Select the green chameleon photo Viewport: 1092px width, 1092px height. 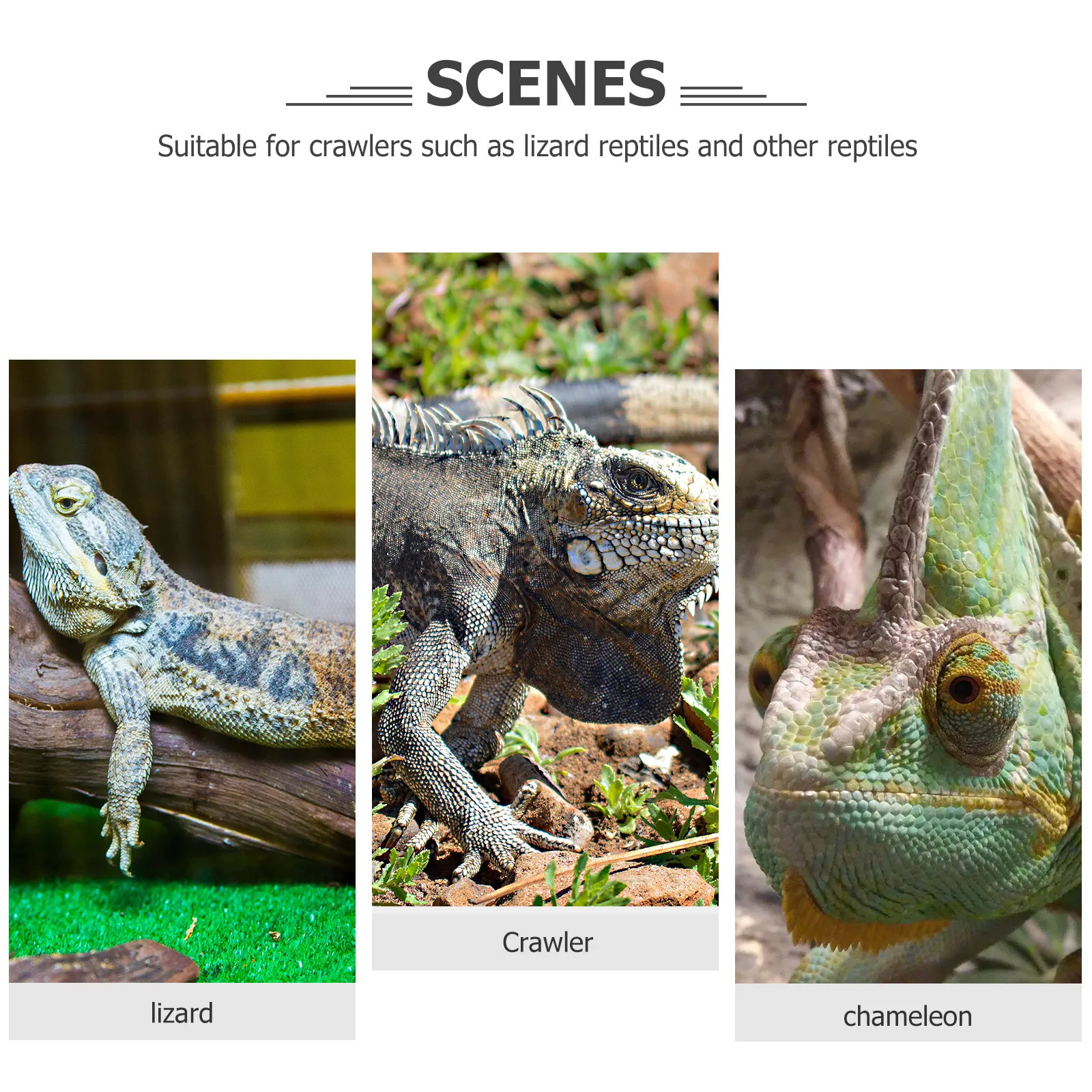click(908, 676)
